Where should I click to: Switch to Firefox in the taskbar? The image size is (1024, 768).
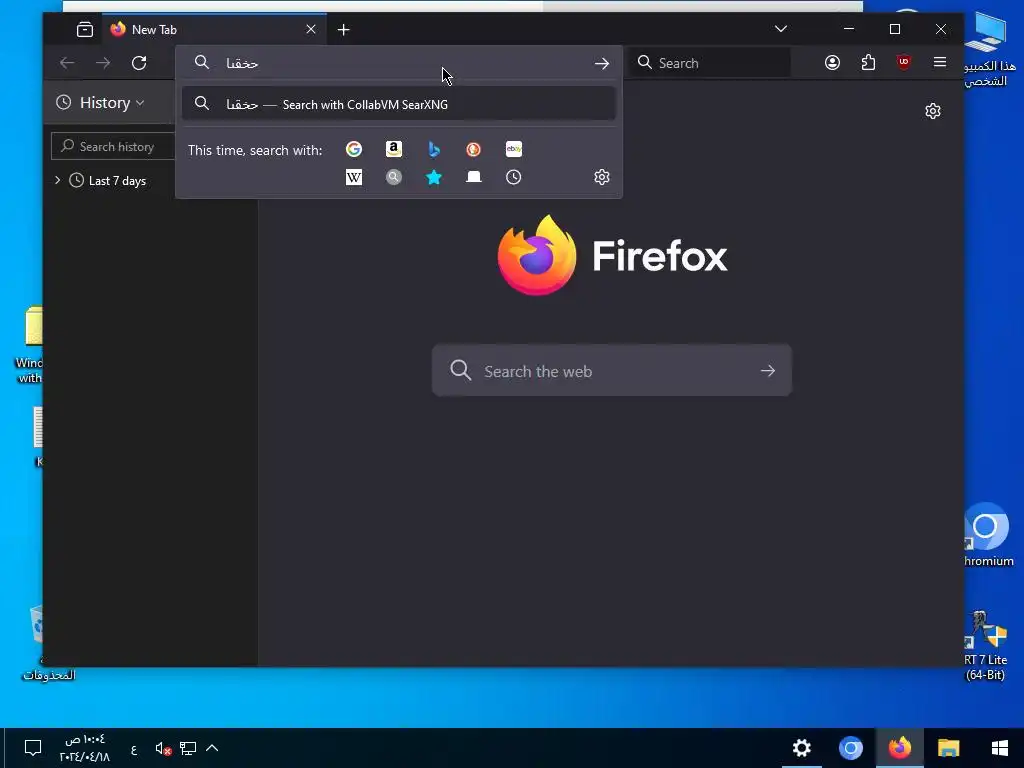click(899, 748)
